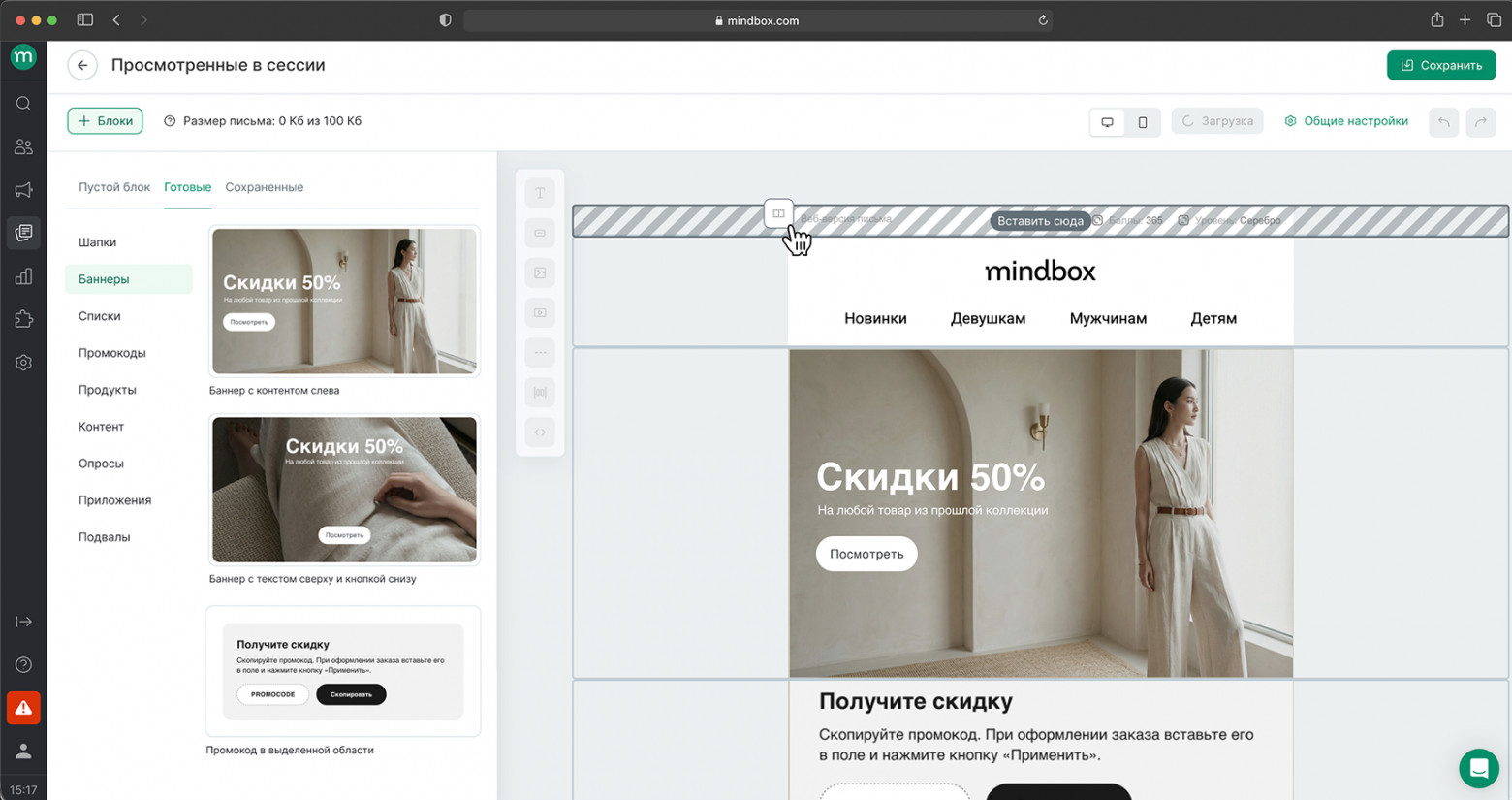The image size is (1512, 800).
Task: Open the search in the left sidebar
Action: (x=23, y=103)
